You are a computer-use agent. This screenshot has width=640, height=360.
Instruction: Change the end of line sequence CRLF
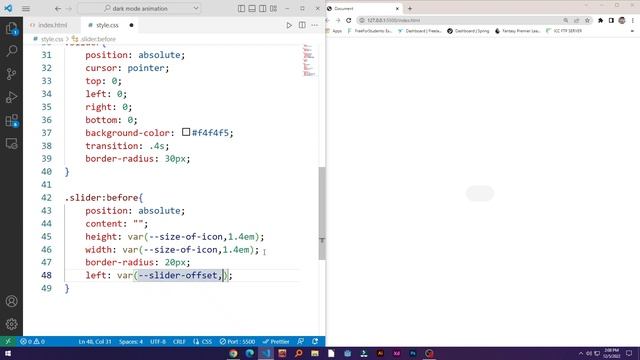point(179,341)
